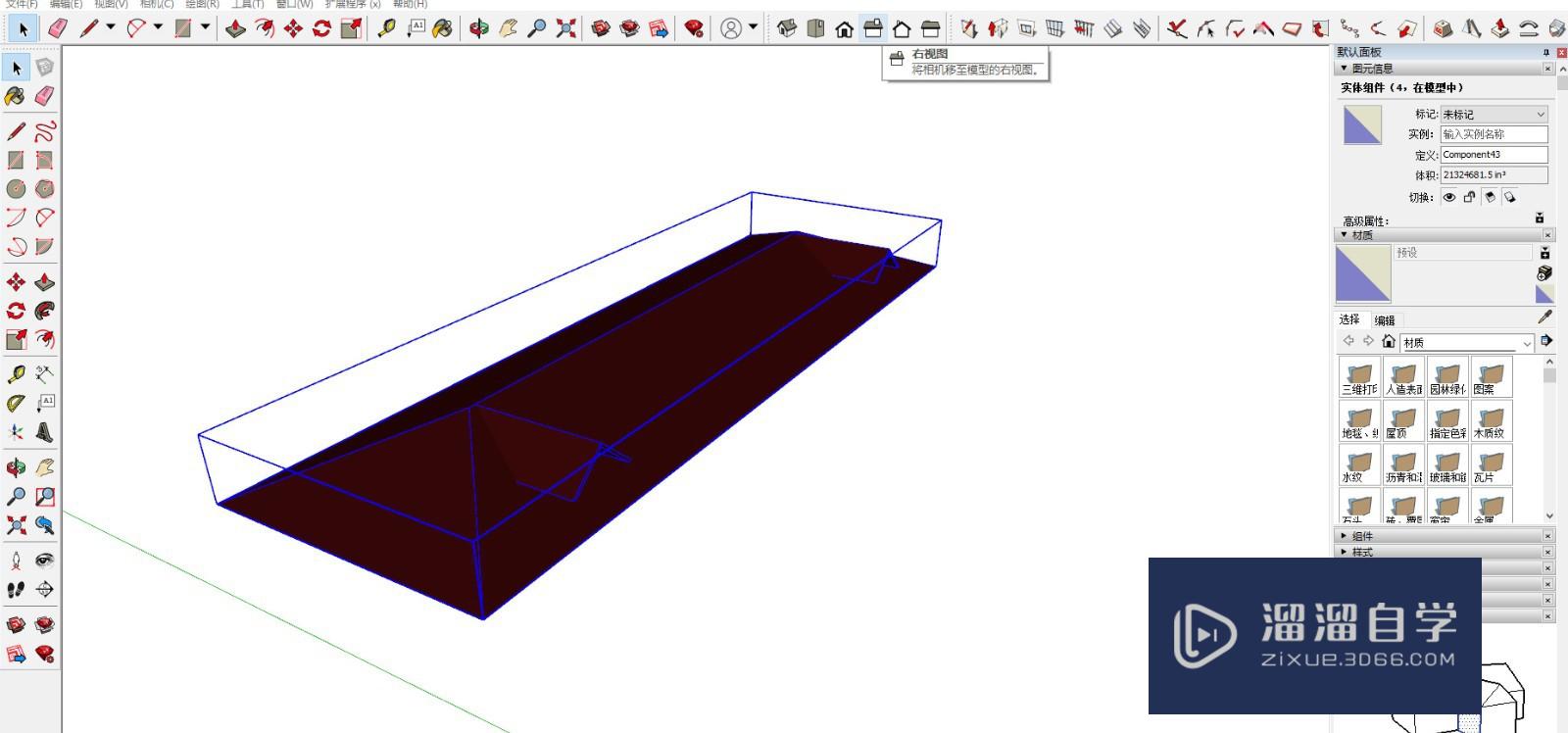Toggle cast shadows in entity info
Screen dimensions: 1568x733
pos(1510,197)
